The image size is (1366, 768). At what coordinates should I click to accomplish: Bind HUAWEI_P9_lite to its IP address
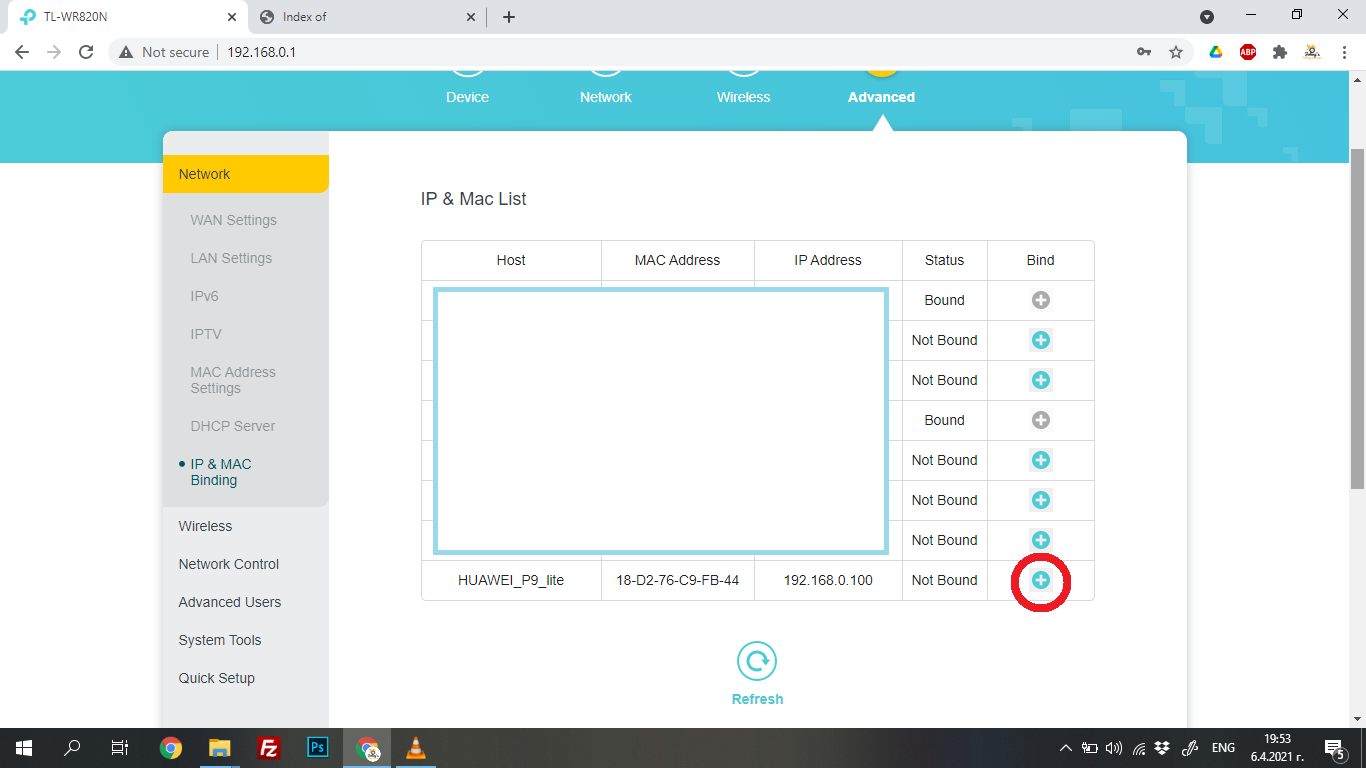(x=1040, y=580)
